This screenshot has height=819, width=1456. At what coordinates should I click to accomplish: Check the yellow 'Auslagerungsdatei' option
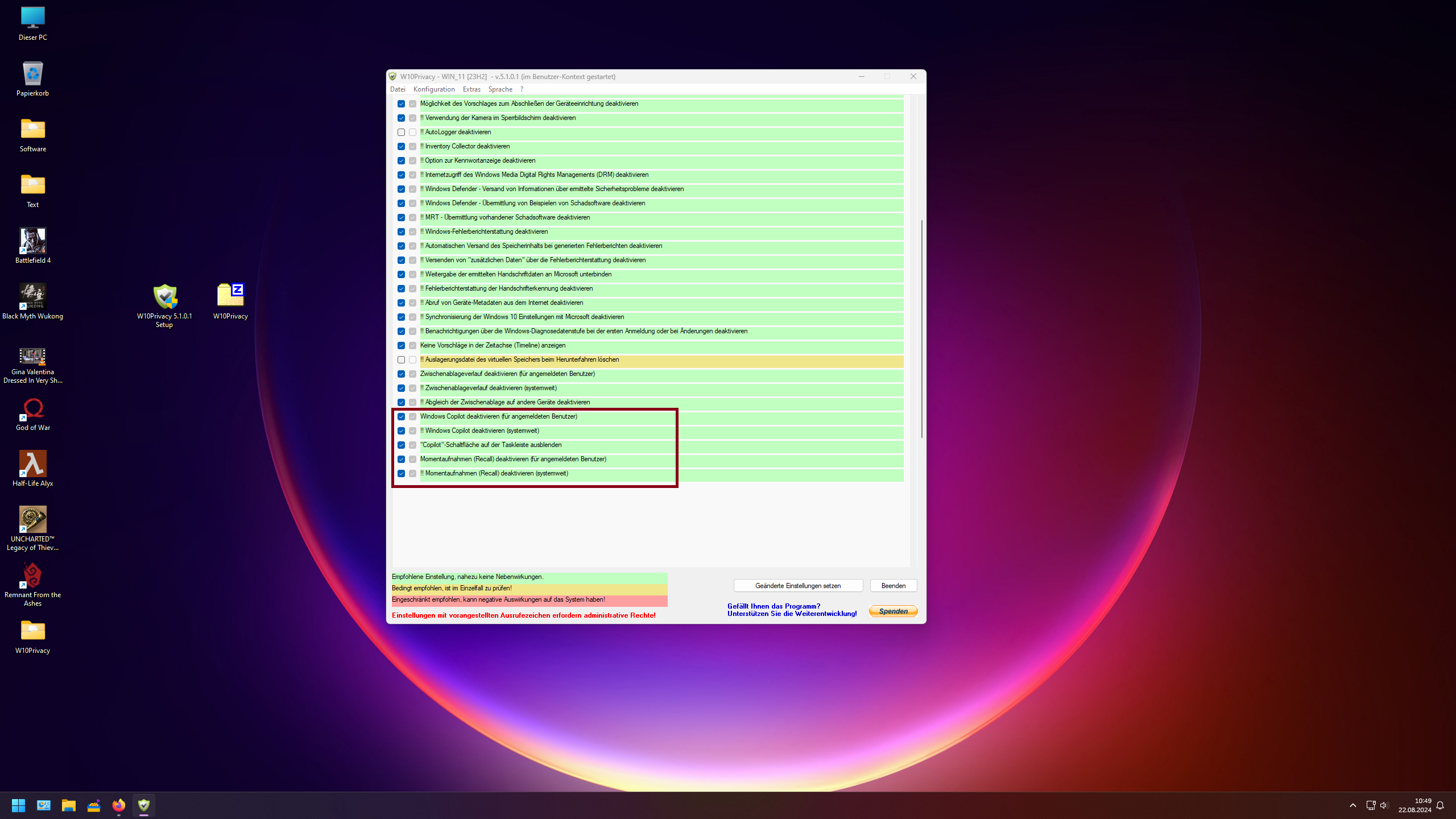tap(402, 359)
